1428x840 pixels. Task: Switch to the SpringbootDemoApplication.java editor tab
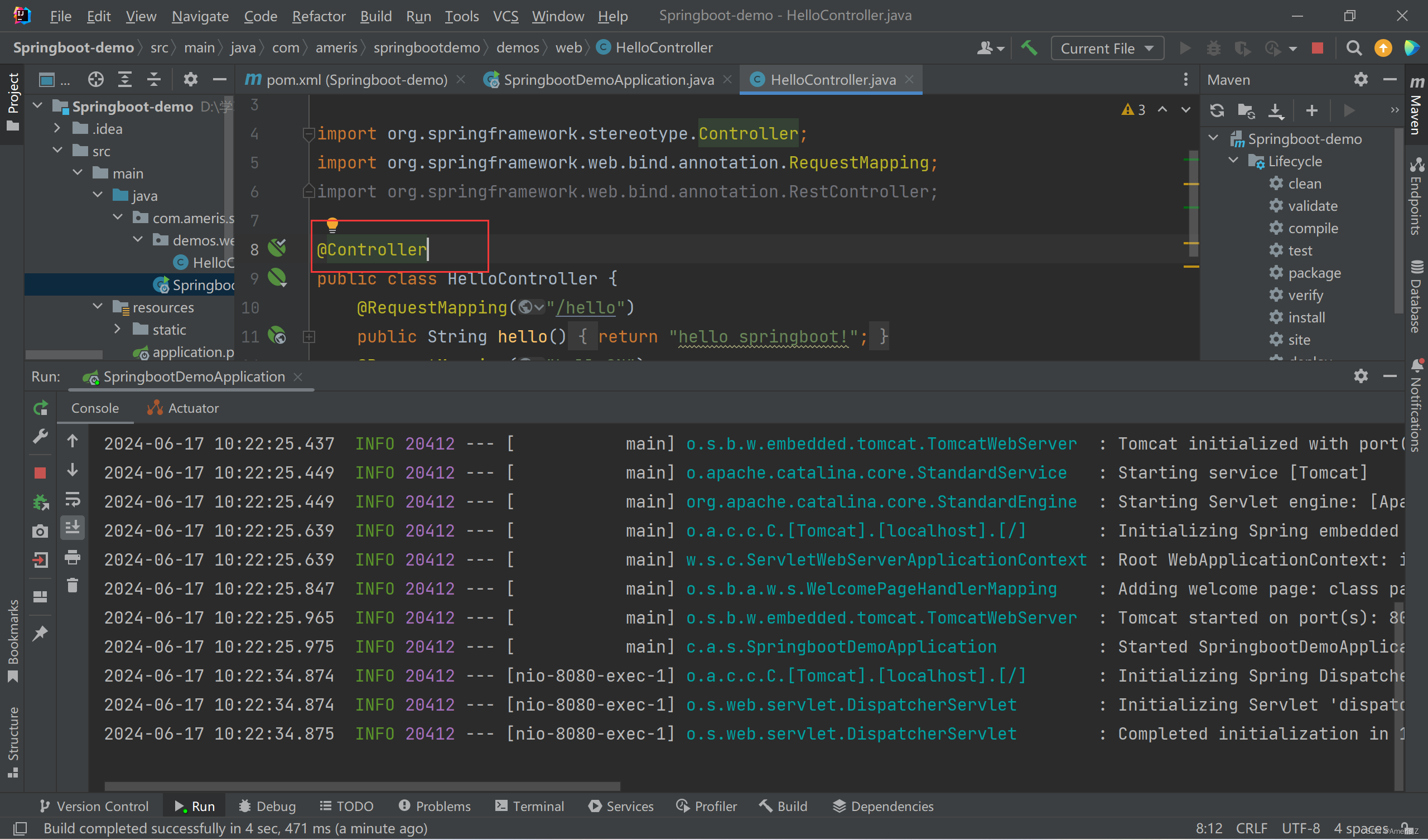[607, 80]
